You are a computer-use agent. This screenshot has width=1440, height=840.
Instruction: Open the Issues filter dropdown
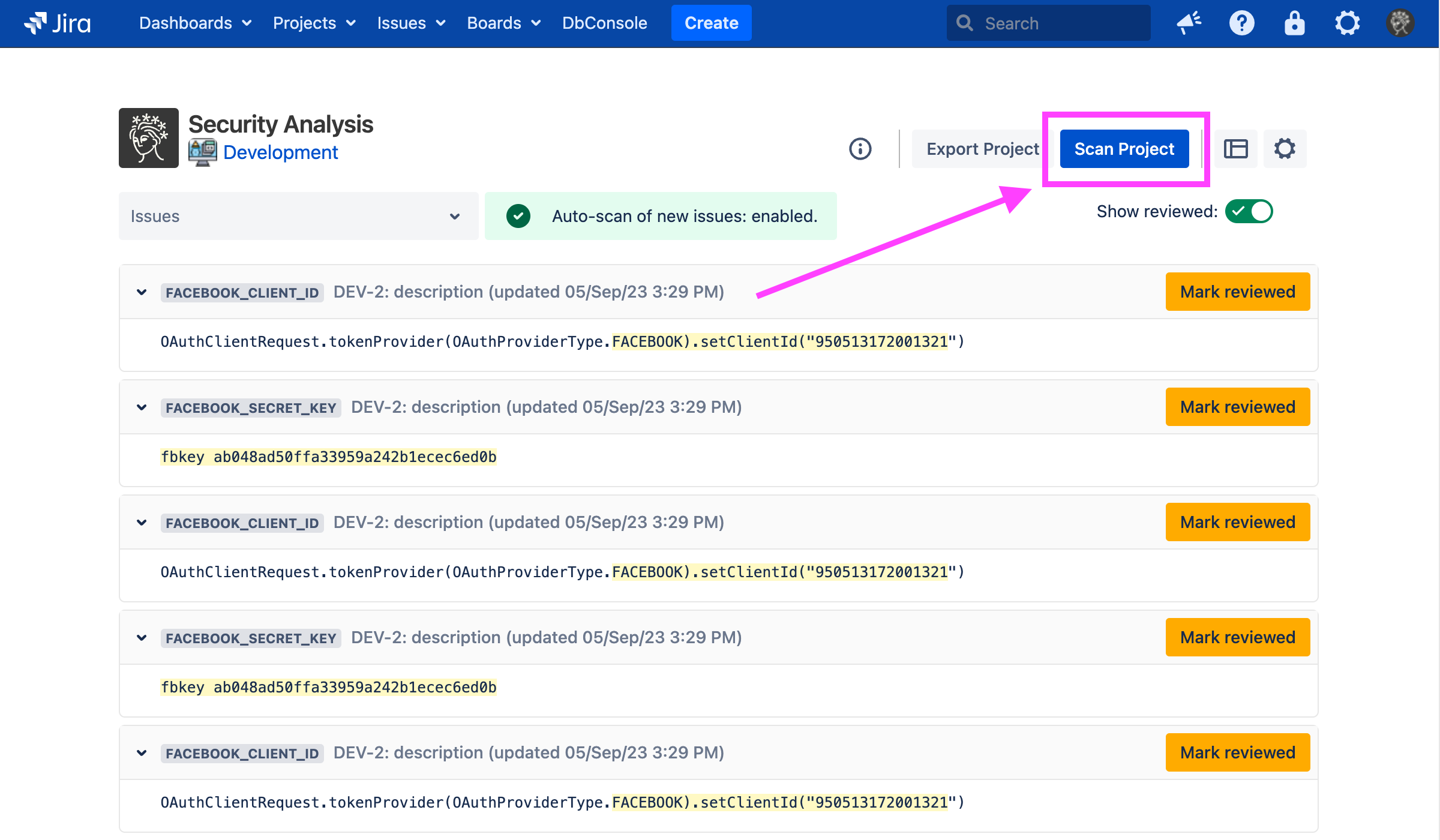pos(298,216)
